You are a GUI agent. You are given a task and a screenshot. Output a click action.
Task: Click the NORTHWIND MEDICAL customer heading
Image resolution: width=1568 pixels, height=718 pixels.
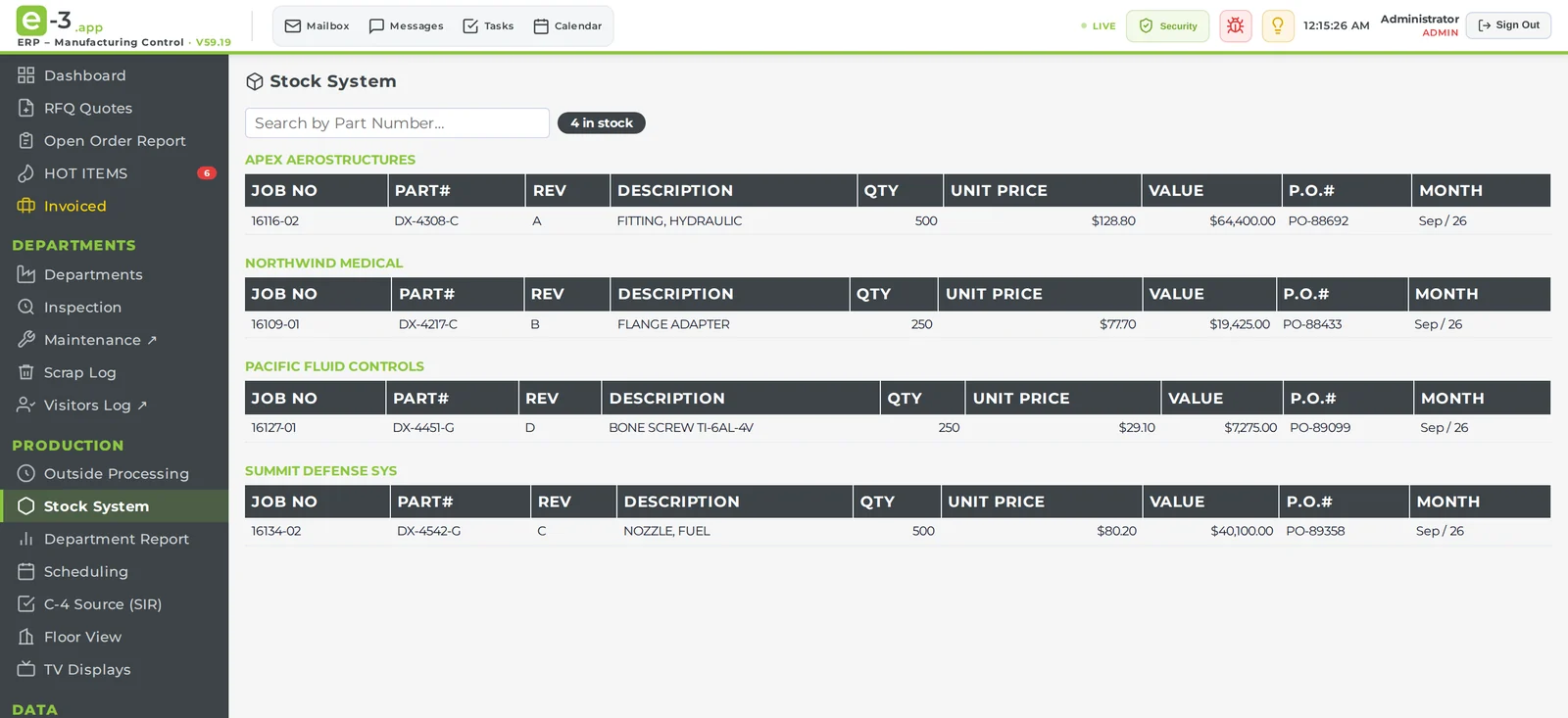tap(323, 263)
